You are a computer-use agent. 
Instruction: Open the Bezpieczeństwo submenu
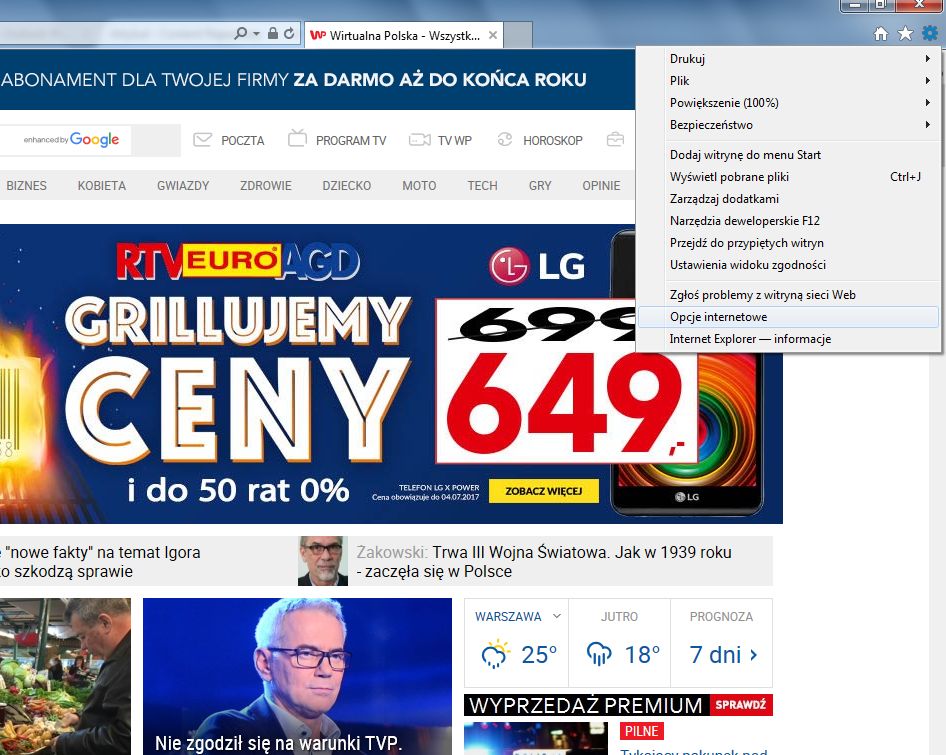click(x=788, y=125)
